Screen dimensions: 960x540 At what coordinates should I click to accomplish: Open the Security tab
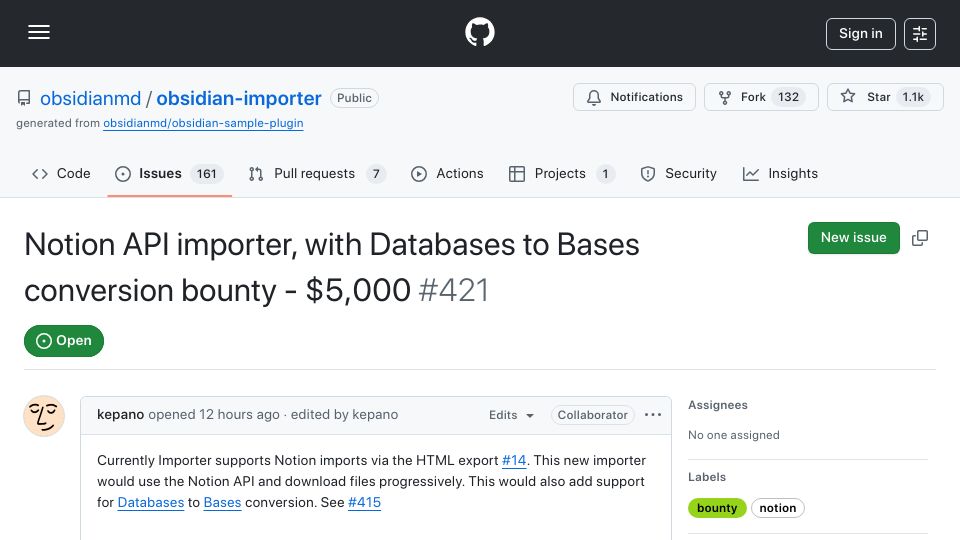coord(678,174)
